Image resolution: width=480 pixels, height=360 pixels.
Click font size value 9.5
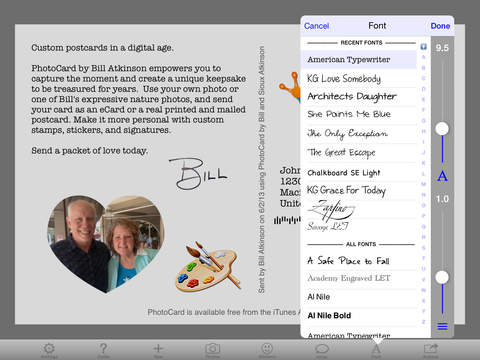[442, 48]
